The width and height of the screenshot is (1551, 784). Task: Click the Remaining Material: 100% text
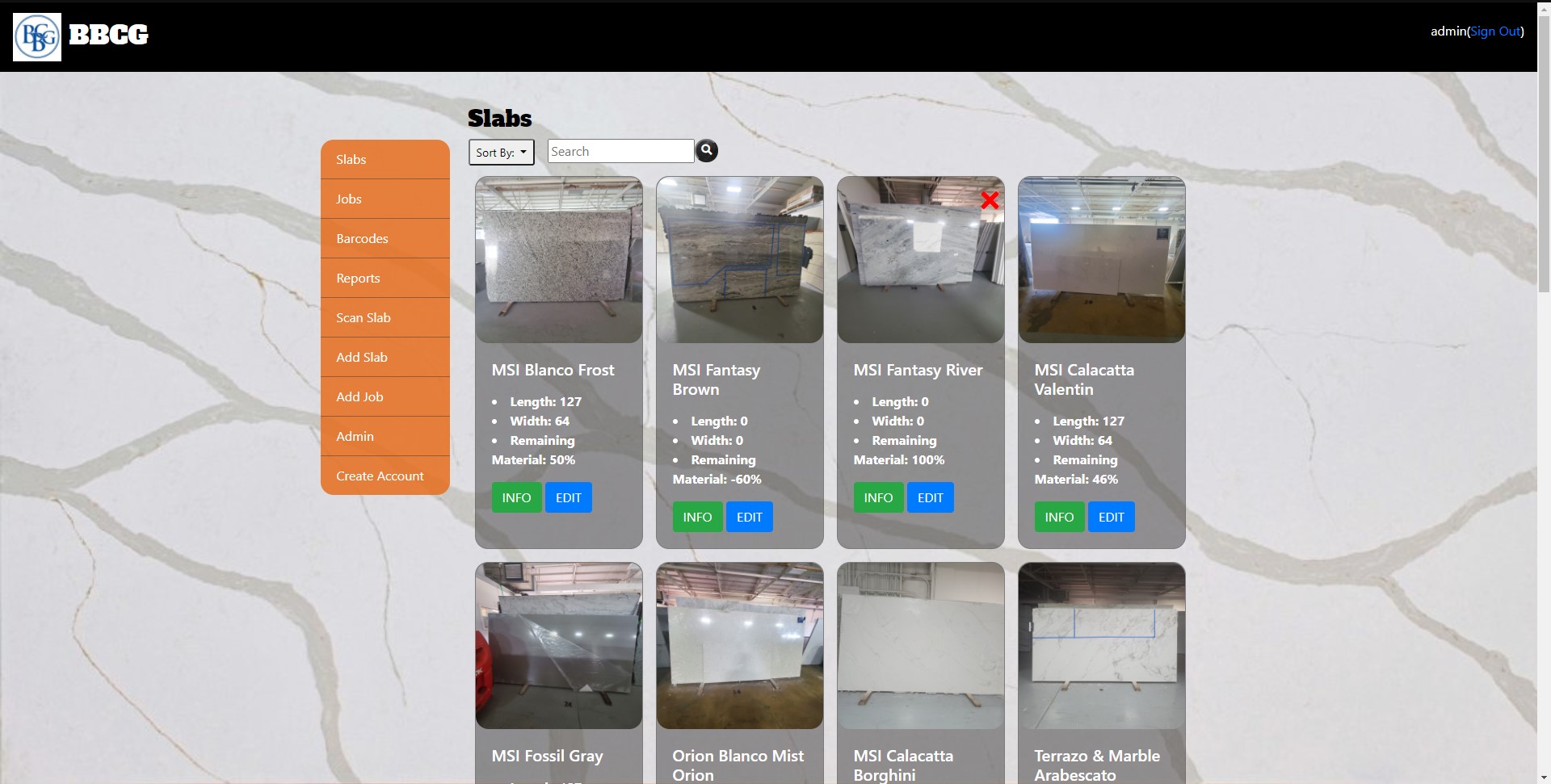click(899, 450)
